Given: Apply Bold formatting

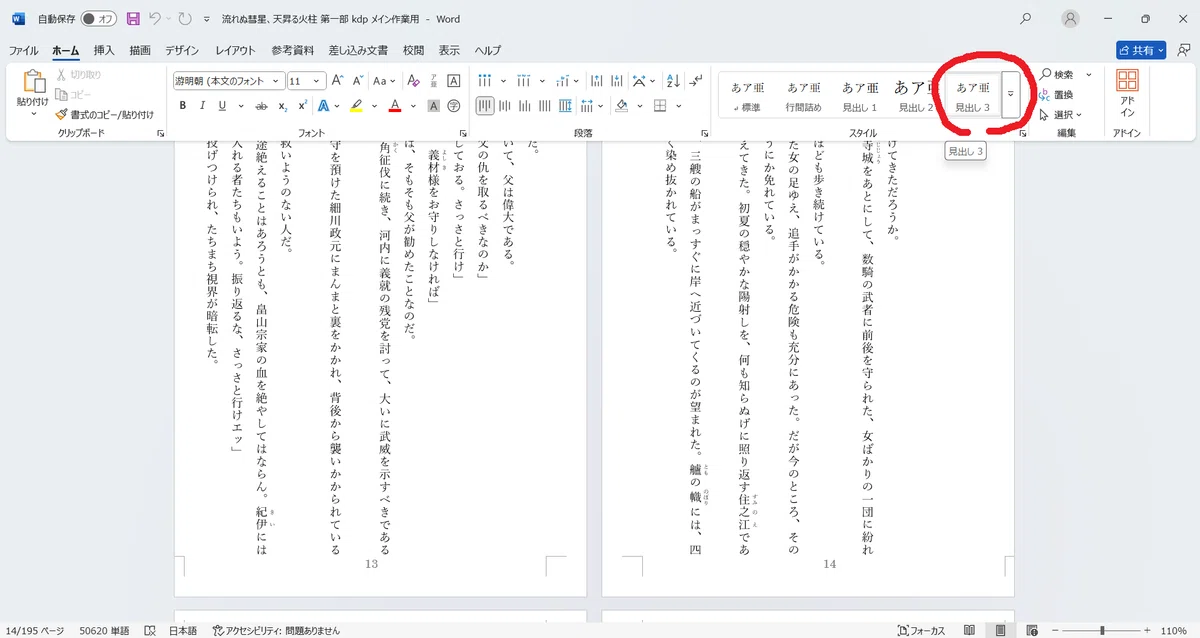Looking at the screenshot, I should pyautogui.click(x=183, y=105).
